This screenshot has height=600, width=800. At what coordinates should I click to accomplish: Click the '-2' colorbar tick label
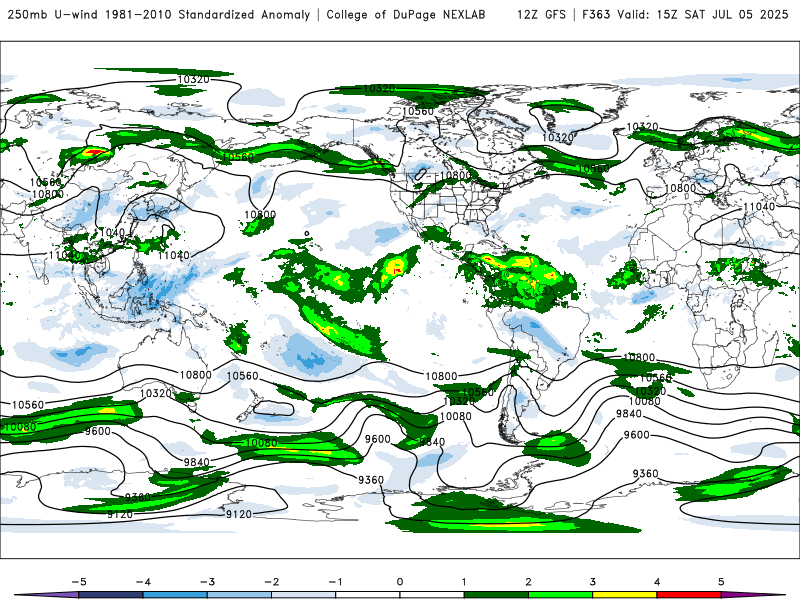271,582
